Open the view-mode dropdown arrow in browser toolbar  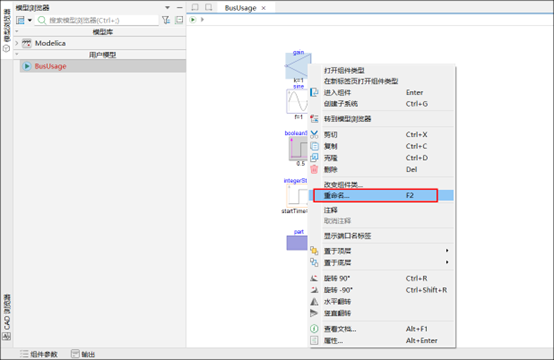30,20
